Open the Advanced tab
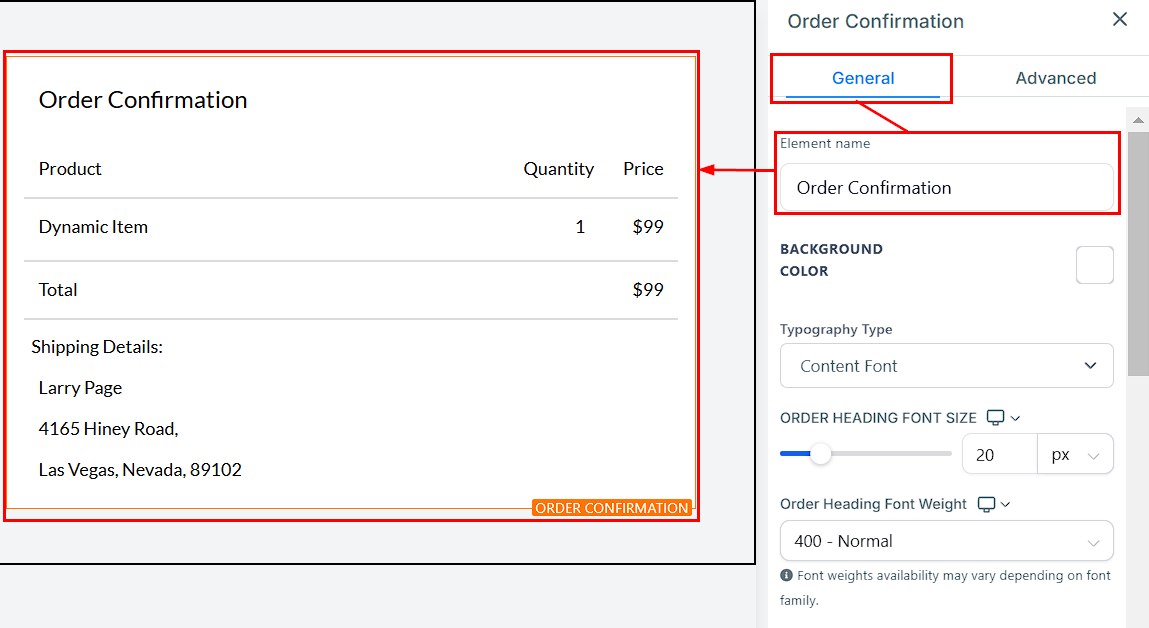 point(1055,78)
